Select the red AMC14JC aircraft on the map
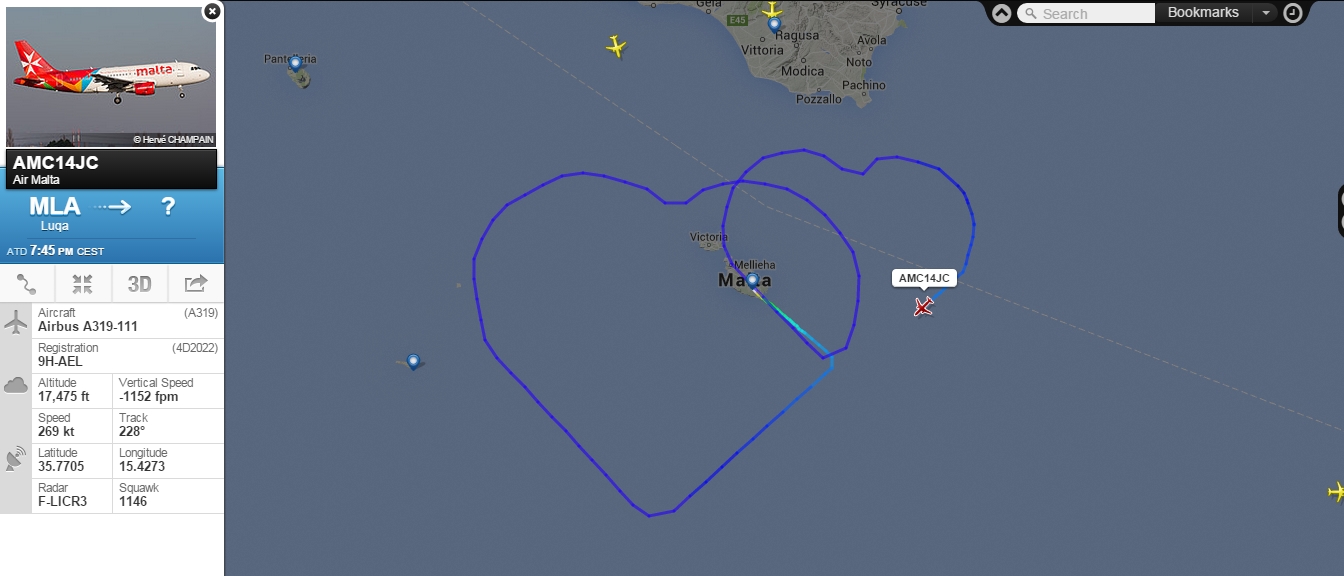The width and height of the screenshot is (1344, 576). pos(923,306)
